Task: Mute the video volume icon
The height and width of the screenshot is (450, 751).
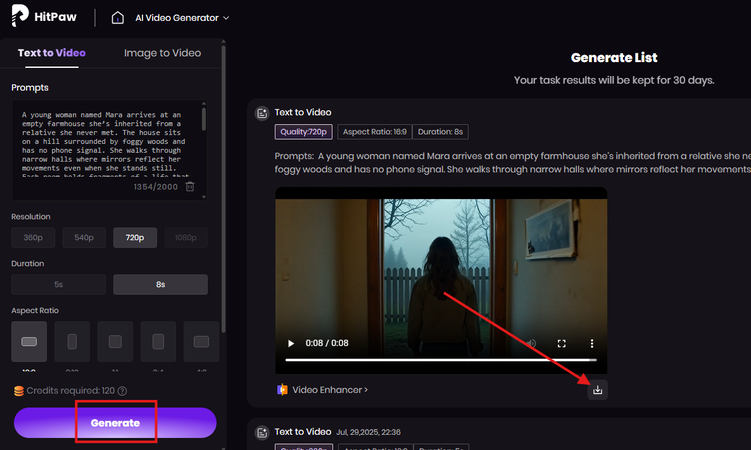Action: coord(531,343)
